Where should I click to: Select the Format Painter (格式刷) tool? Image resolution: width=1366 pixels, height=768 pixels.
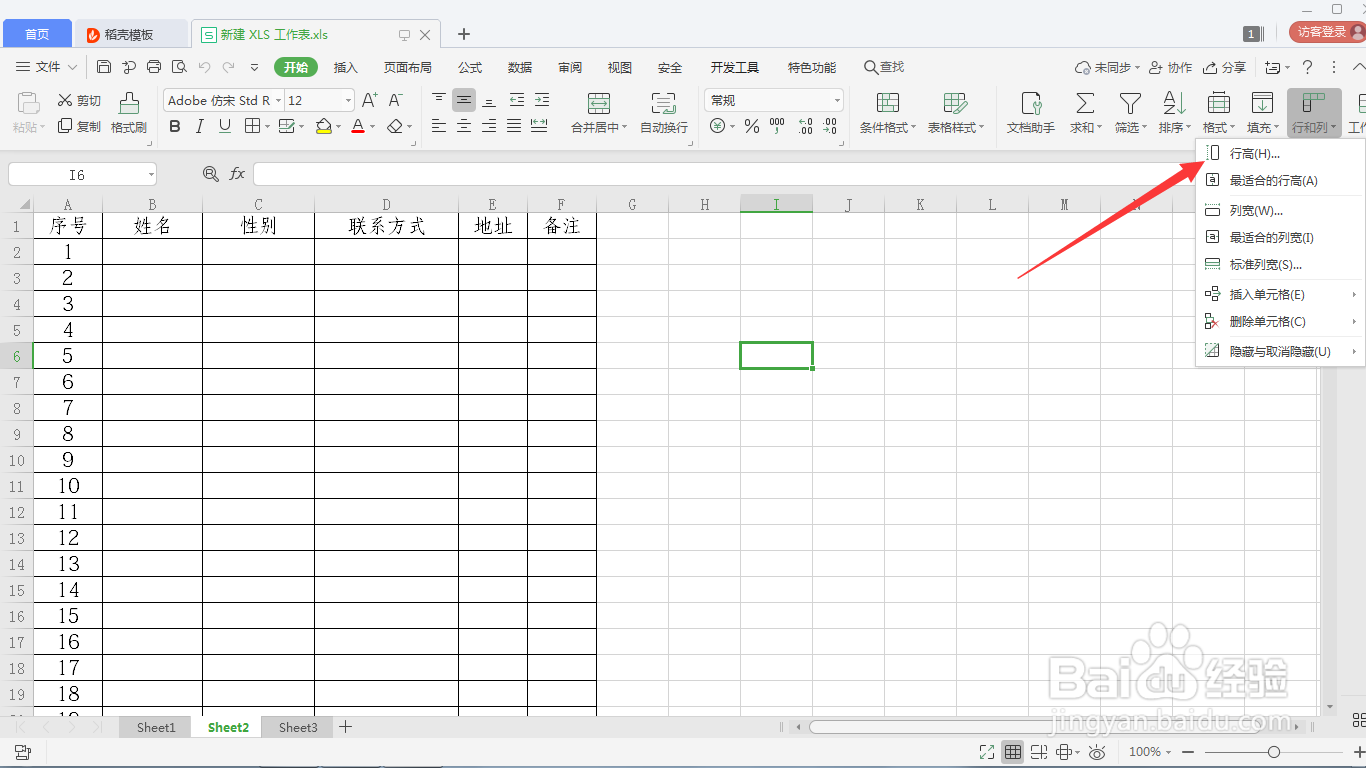(129, 113)
